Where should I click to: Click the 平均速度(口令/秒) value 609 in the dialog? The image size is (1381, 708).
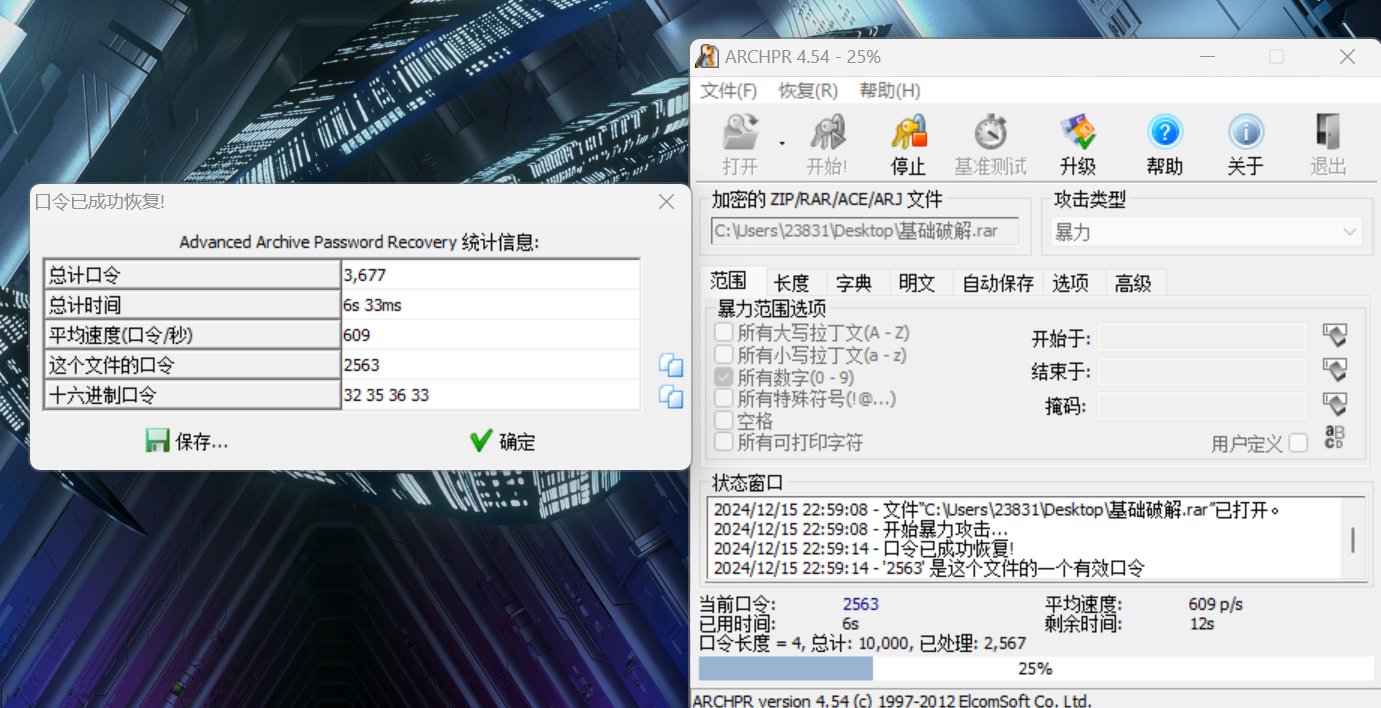(490, 335)
